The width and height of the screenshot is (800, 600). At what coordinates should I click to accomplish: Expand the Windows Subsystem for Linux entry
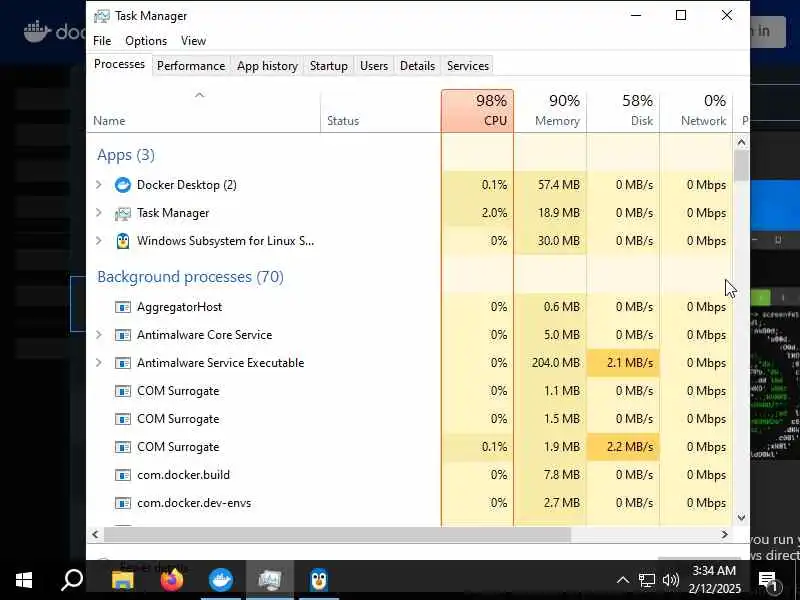pyautogui.click(x=99, y=241)
